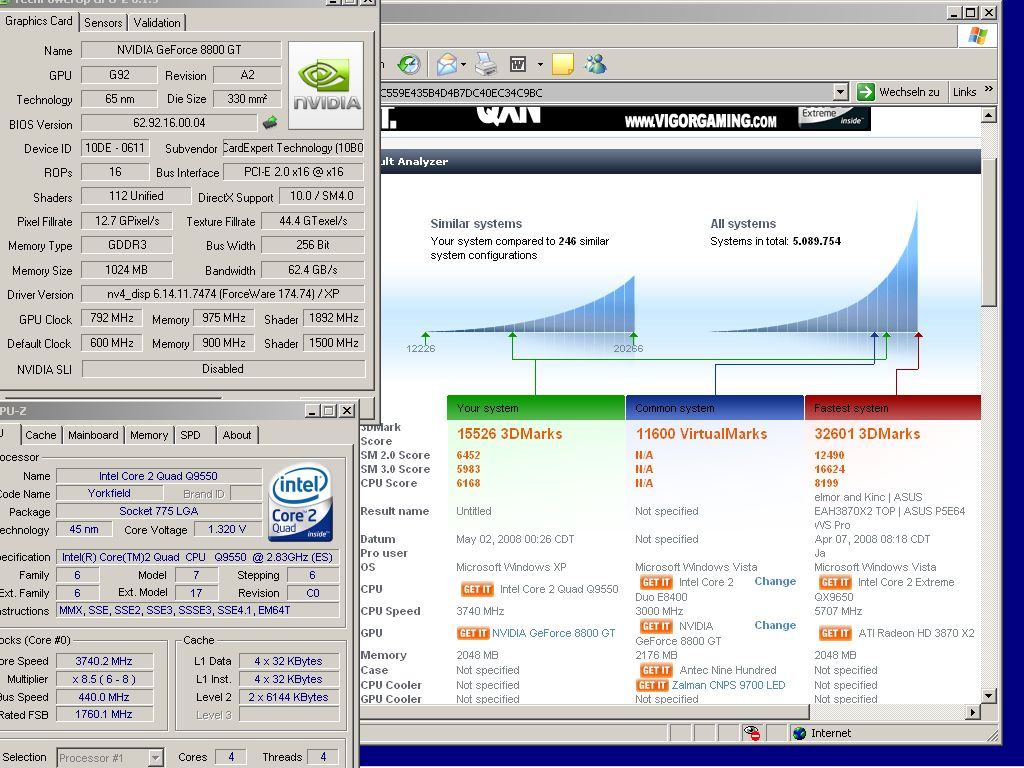1024x768 pixels.
Task: Click the Links toolbar label
Action: [x=964, y=92]
